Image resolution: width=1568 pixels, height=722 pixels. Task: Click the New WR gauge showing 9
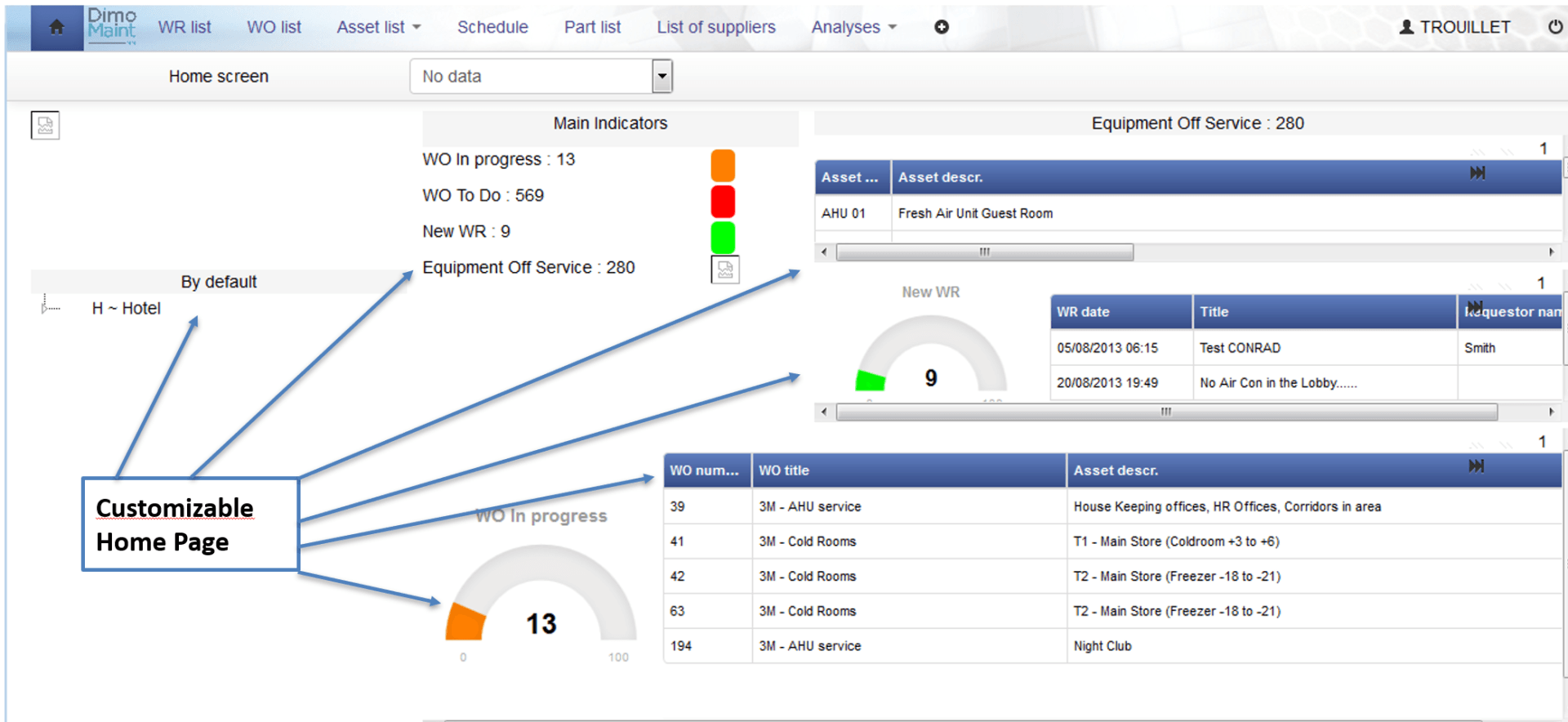[x=931, y=354]
